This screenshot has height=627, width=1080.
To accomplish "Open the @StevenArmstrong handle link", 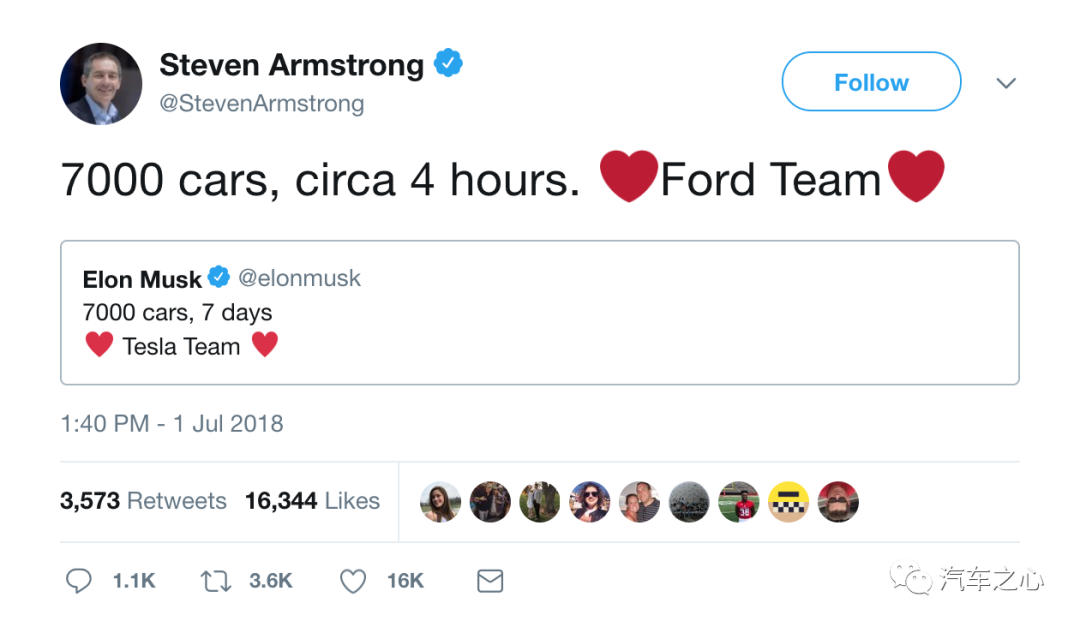I will (262, 103).
